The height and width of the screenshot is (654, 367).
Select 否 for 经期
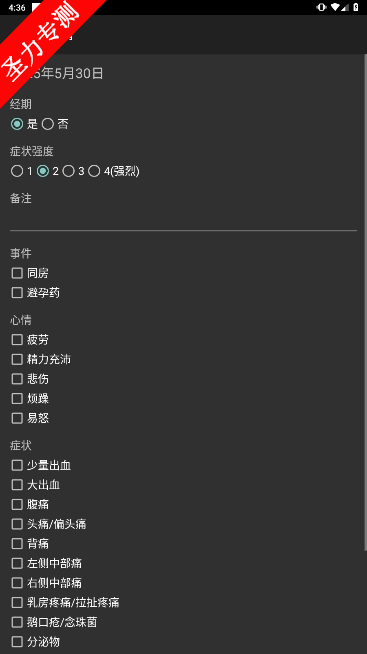[55, 124]
